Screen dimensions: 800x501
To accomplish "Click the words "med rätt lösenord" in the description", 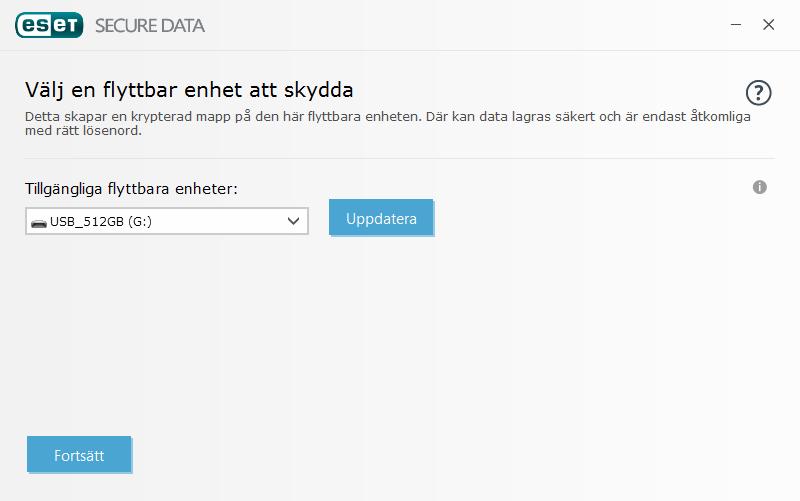I will [83, 131].
